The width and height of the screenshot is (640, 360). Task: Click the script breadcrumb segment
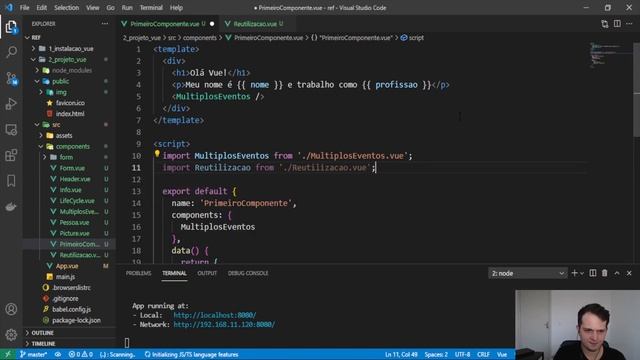(412, 38)
